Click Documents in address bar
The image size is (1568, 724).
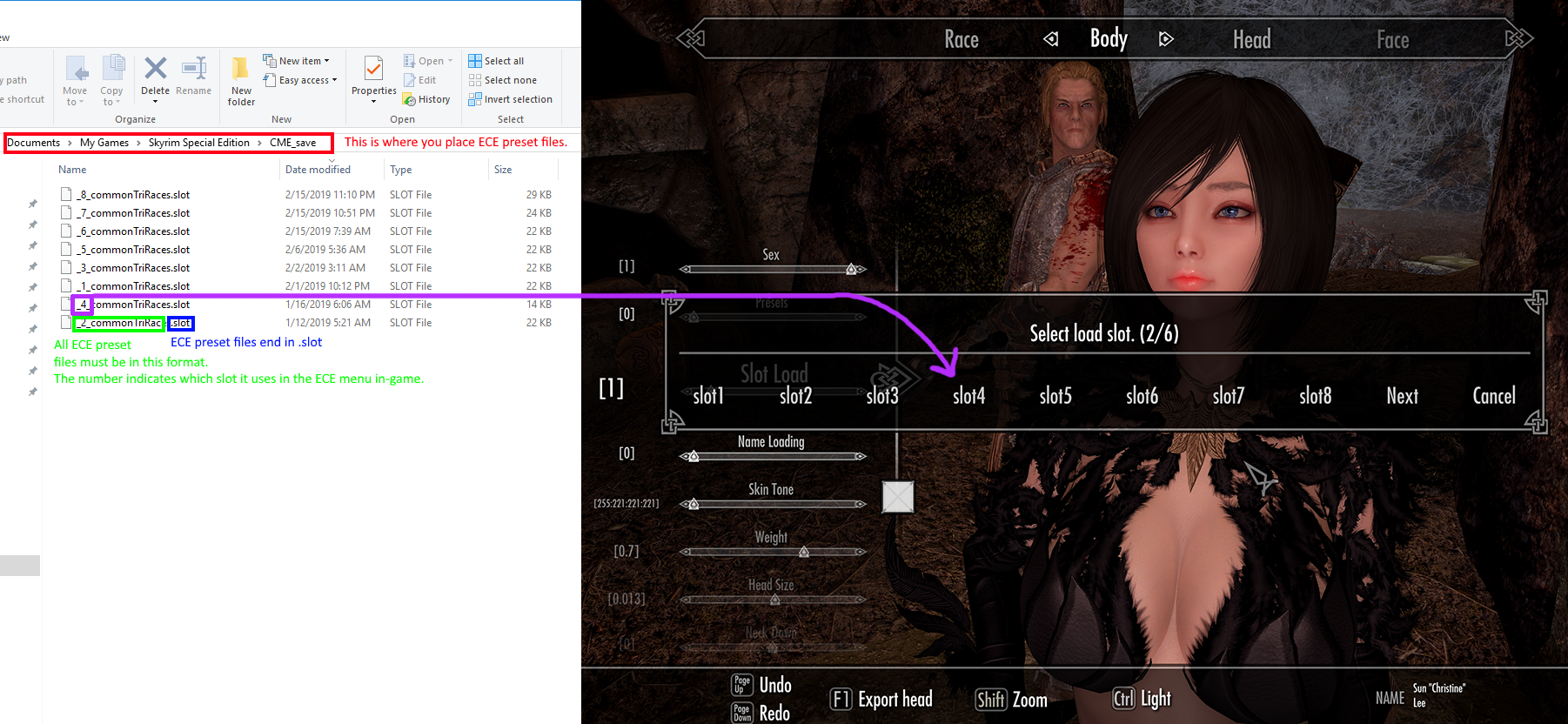34,143
